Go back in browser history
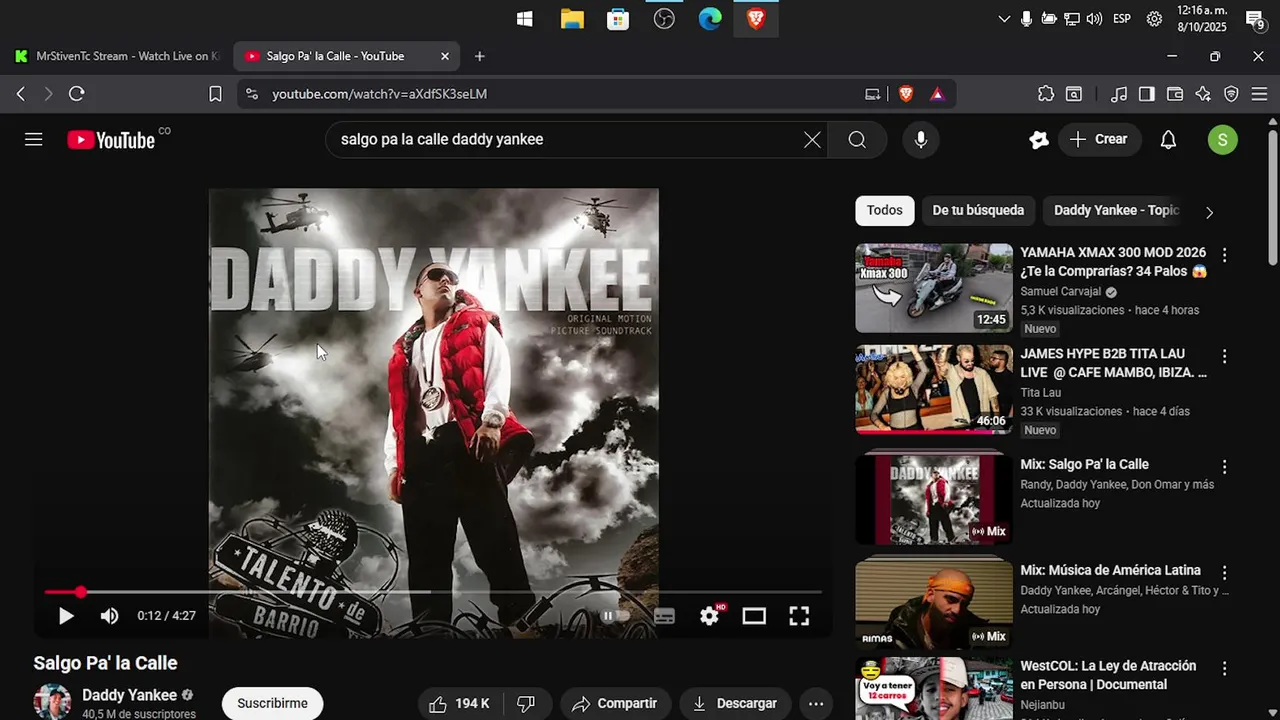The height and width of the screenshot is (720, 1280). (x=21, y=94)
